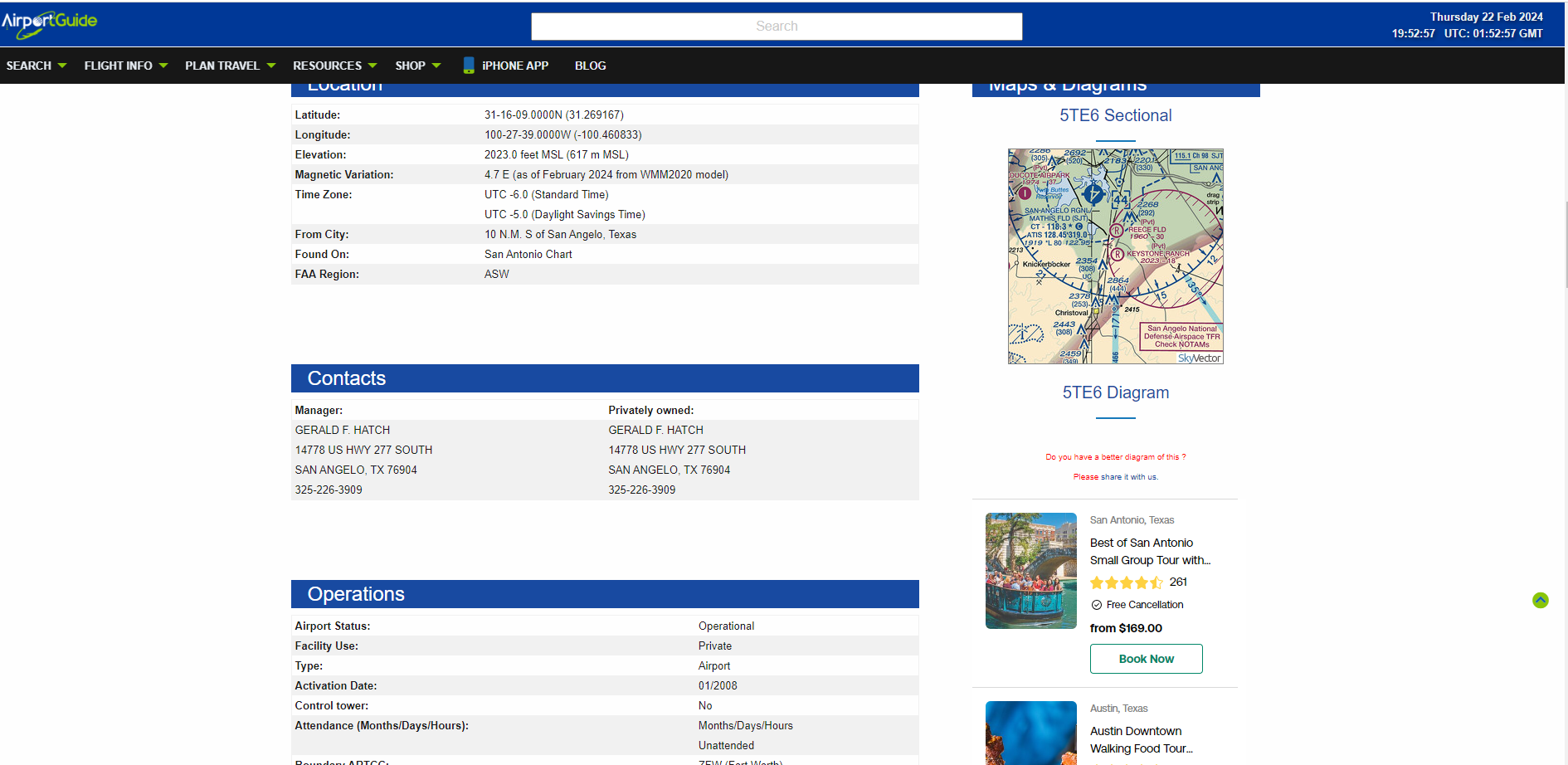Select Attendance value Unattended

point(727,746)
